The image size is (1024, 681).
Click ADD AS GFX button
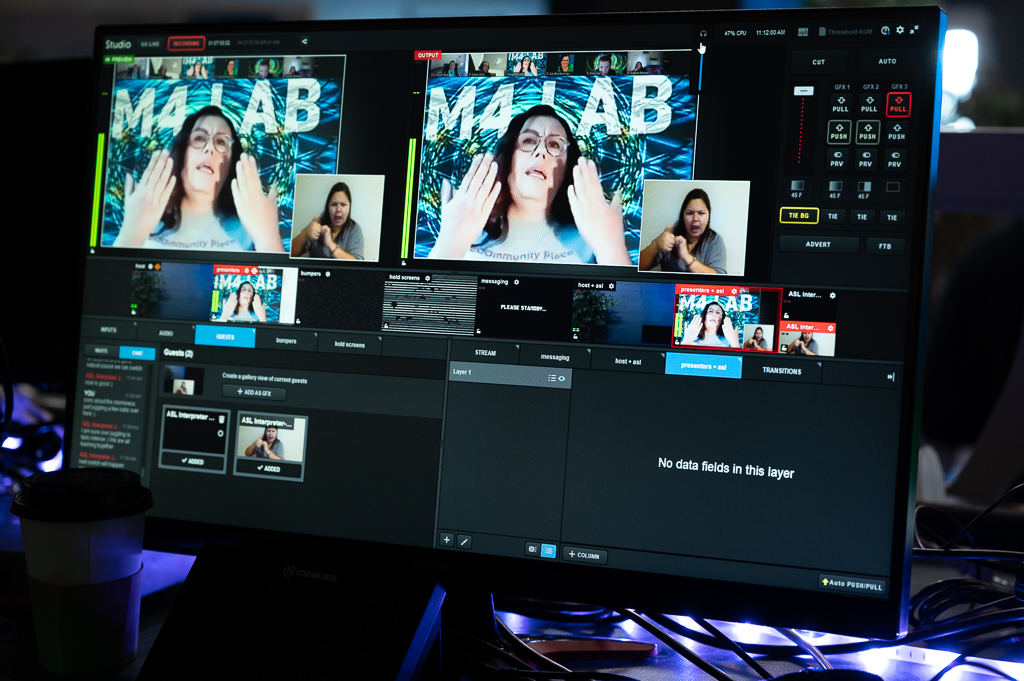(x=253, y=393)
